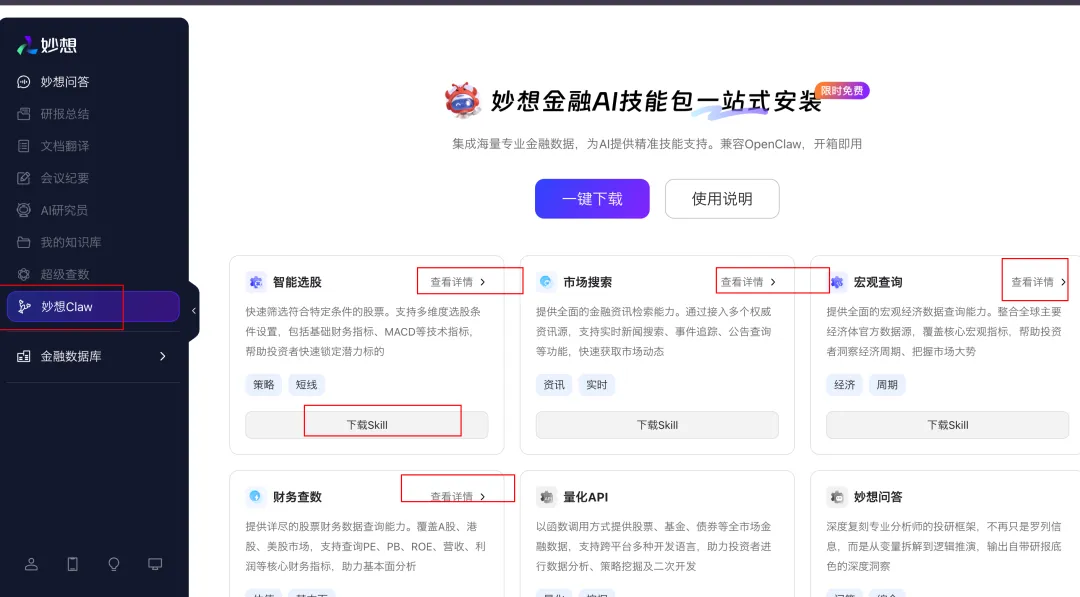Click the 市场搜索 card icon
The image size is (1080, 597).
(546, 282)
